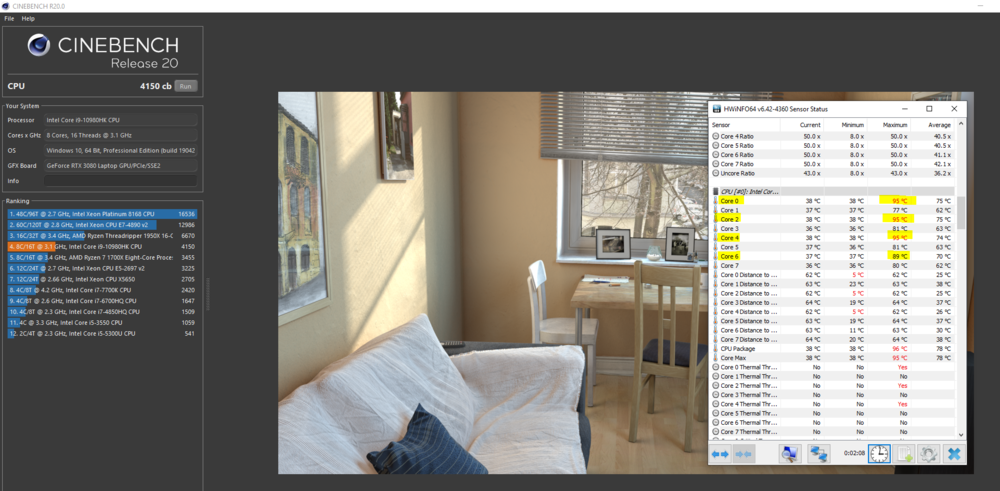Screen dimensions: 1000x491
Task: Open the File menu in Cinebench
Action: [x=9, y=18]
